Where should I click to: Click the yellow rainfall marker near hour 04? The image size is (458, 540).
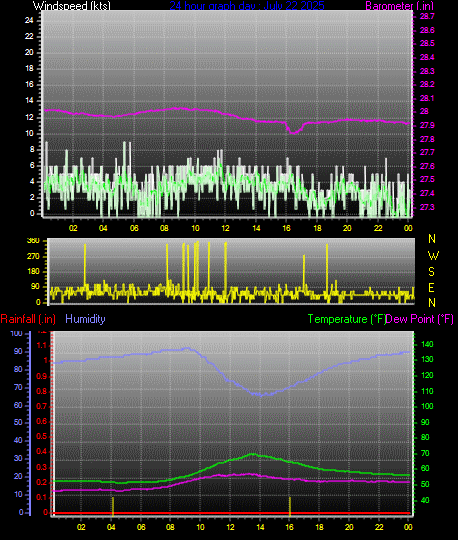click(113, 506)
